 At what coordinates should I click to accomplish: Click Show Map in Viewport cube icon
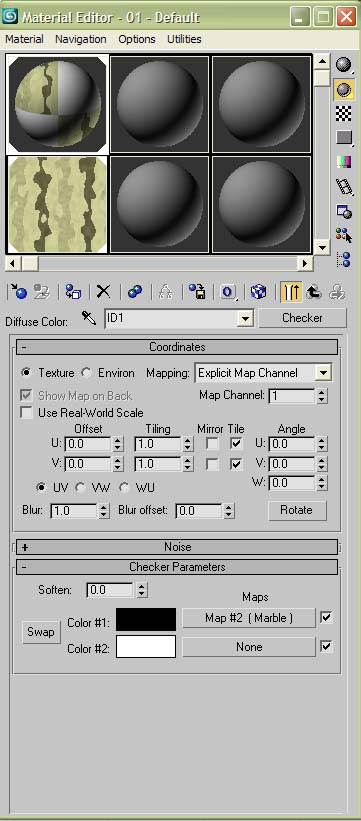click(x=258, y=292)
